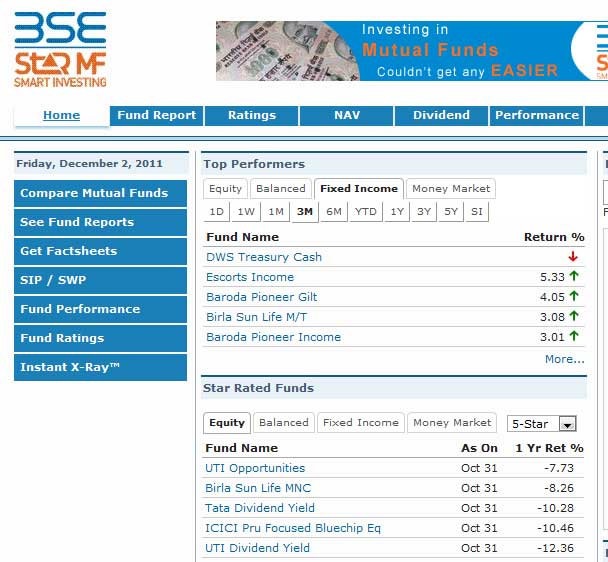Open Tata Dividend Yield fund link
Image resolution: width=608 pixels, height=562 pixels.
(260, 508)
